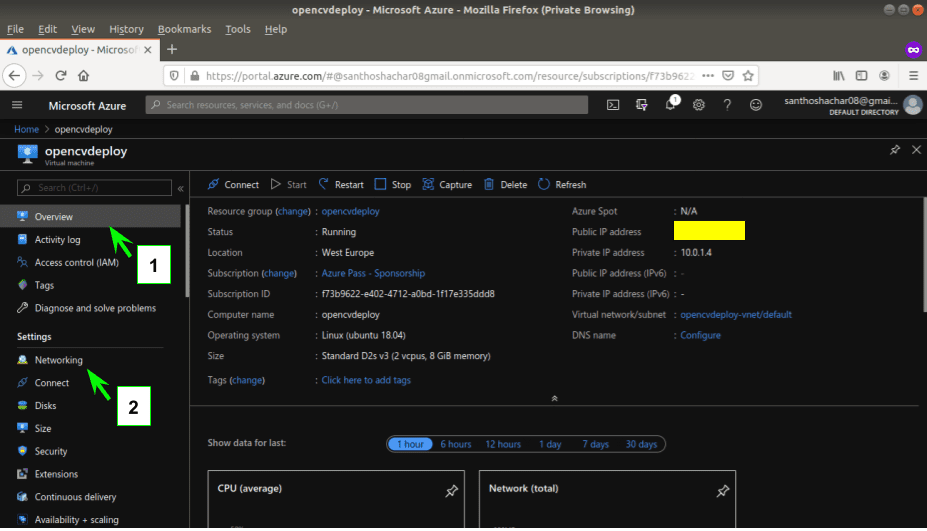Focus the Azure global search box
This screenshot has height=531, width=927.
(367, 105)
